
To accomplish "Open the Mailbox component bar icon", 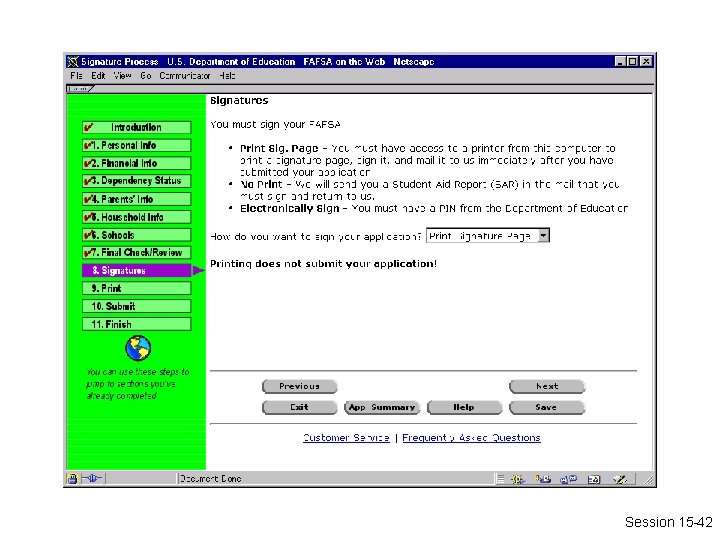I will [x=543, y=479].
